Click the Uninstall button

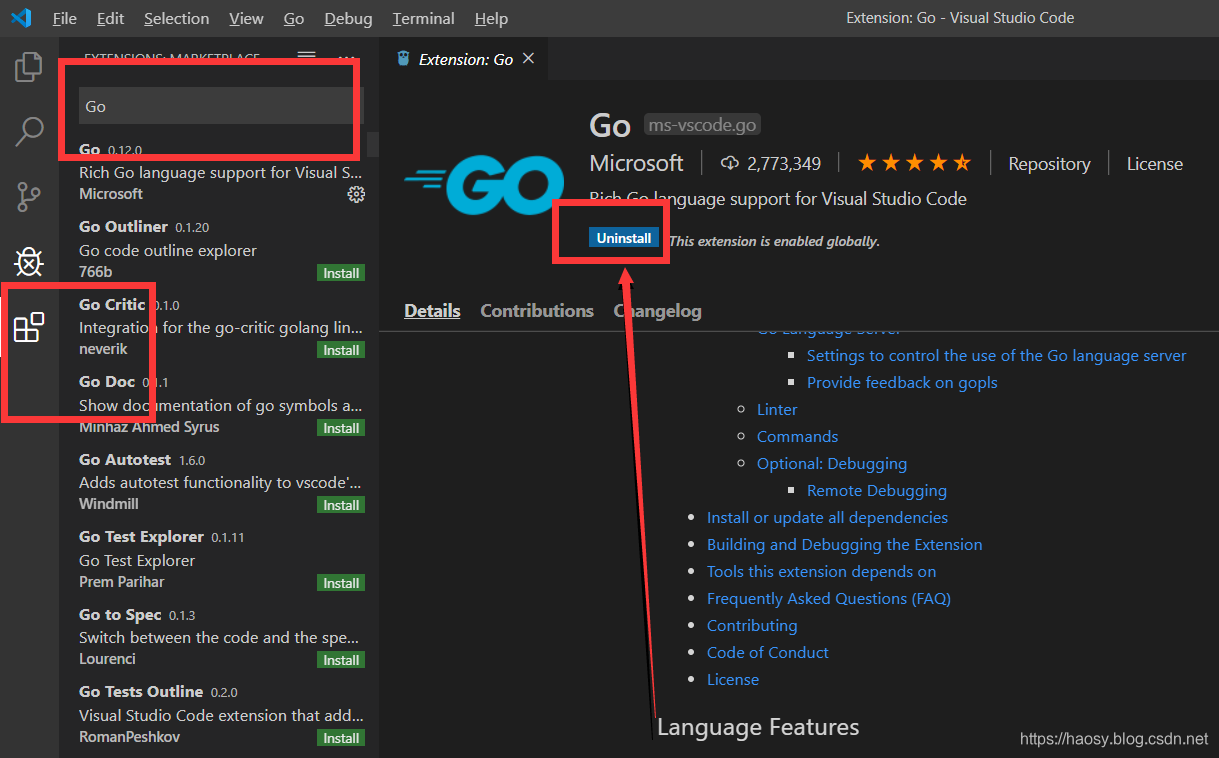pyautogui.click(x=624, y=238)
